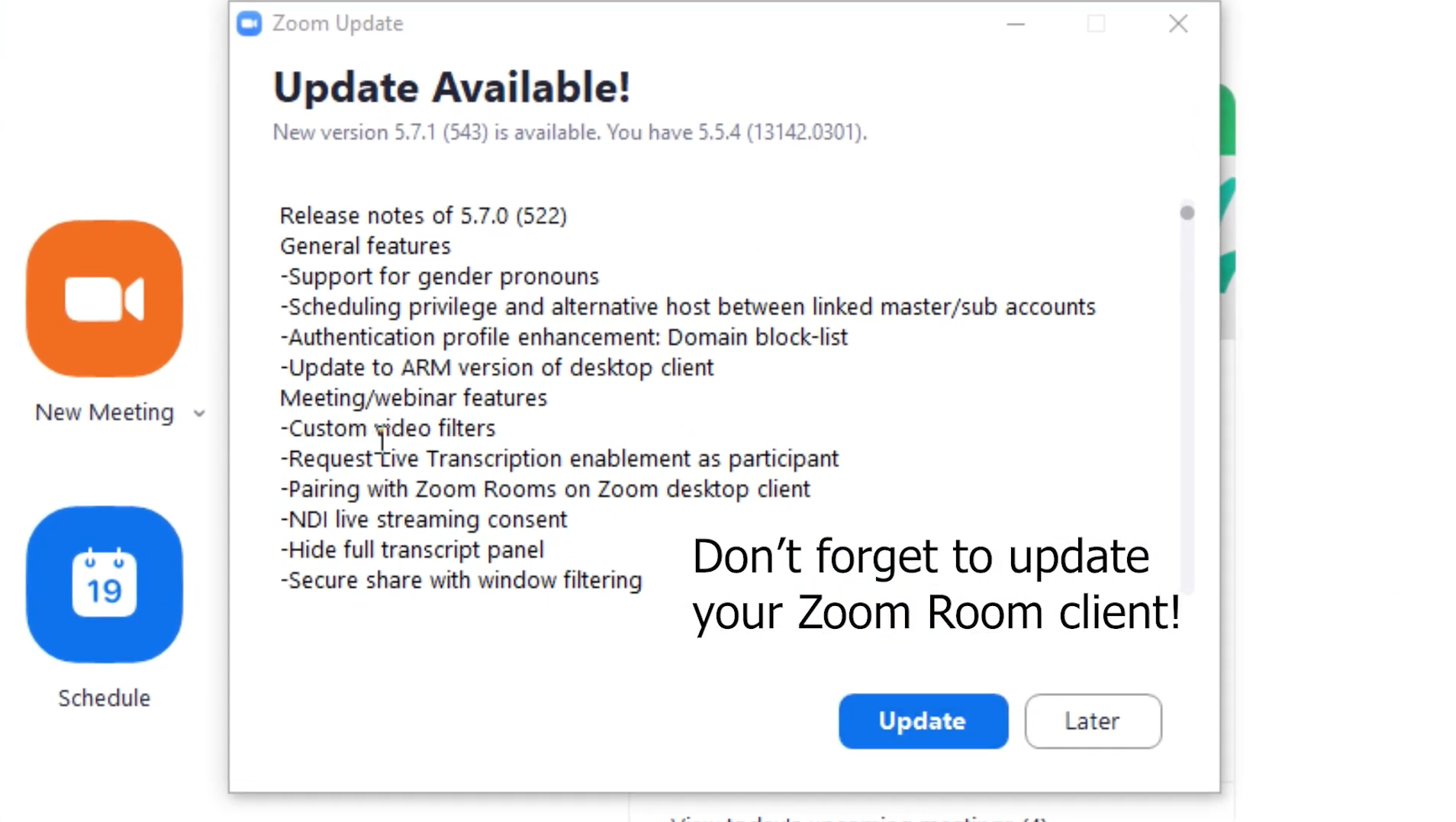The image size is (1456, 822).
Task: Click the Zoom Update title text
Action: click(x=337, y=24)
